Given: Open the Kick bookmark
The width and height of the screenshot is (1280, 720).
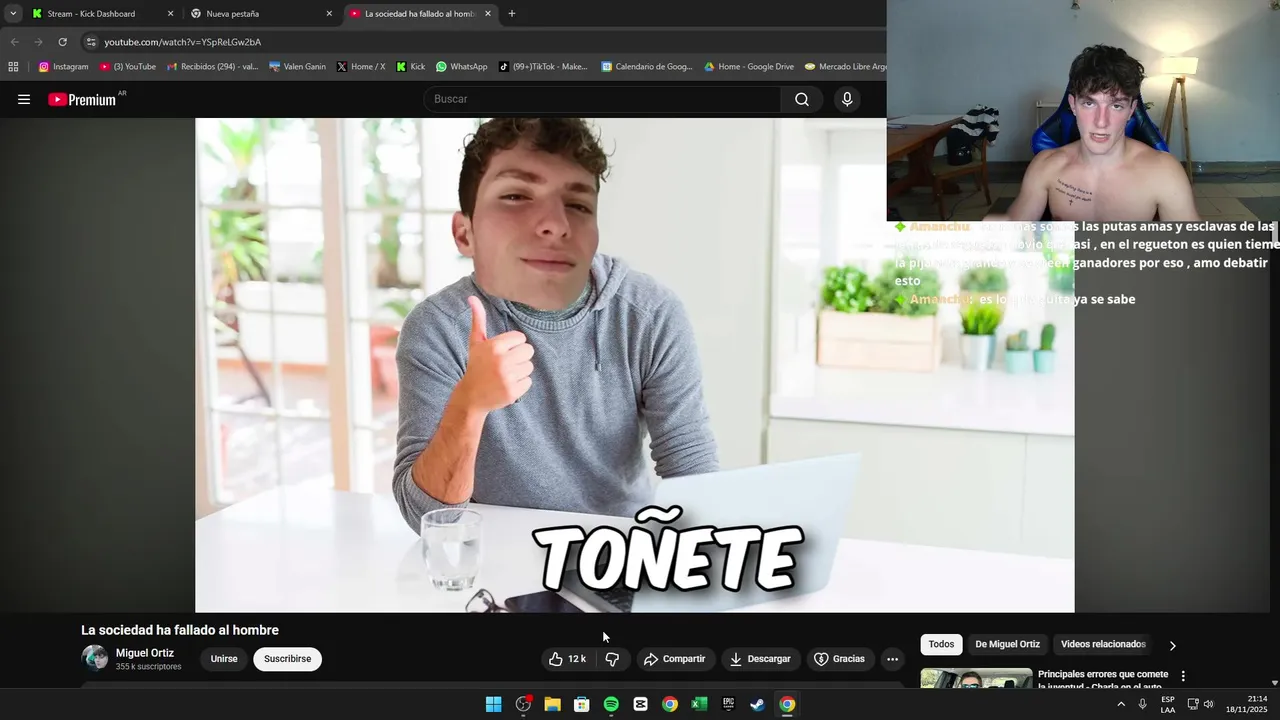Looking at the screenshot, I should click(410, 67).
